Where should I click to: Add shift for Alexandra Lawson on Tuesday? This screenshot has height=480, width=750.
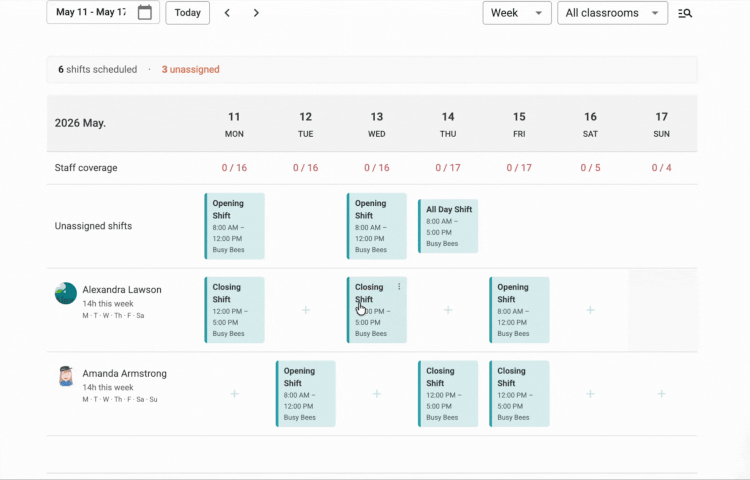306,310
